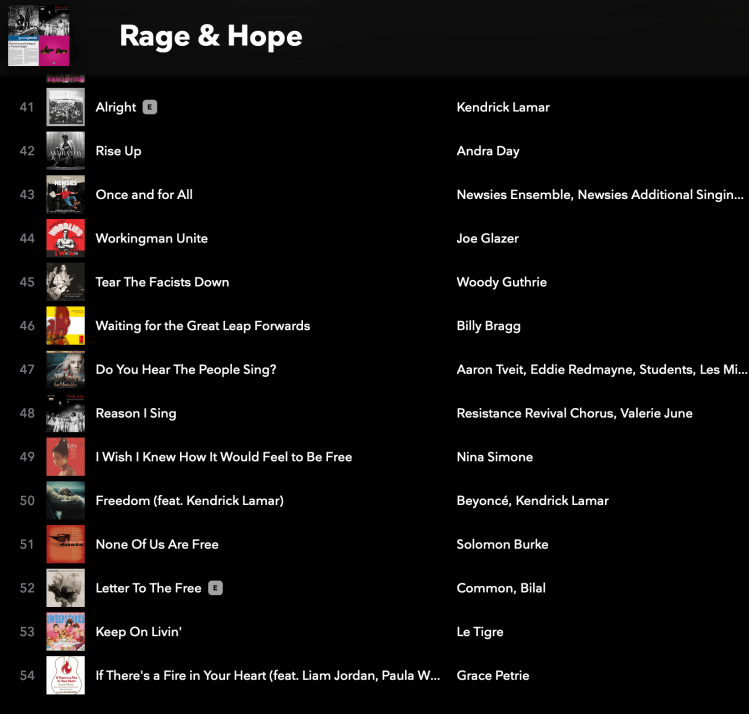Select album art for Waiting for the Great Leap Forwards

point(65,325)
